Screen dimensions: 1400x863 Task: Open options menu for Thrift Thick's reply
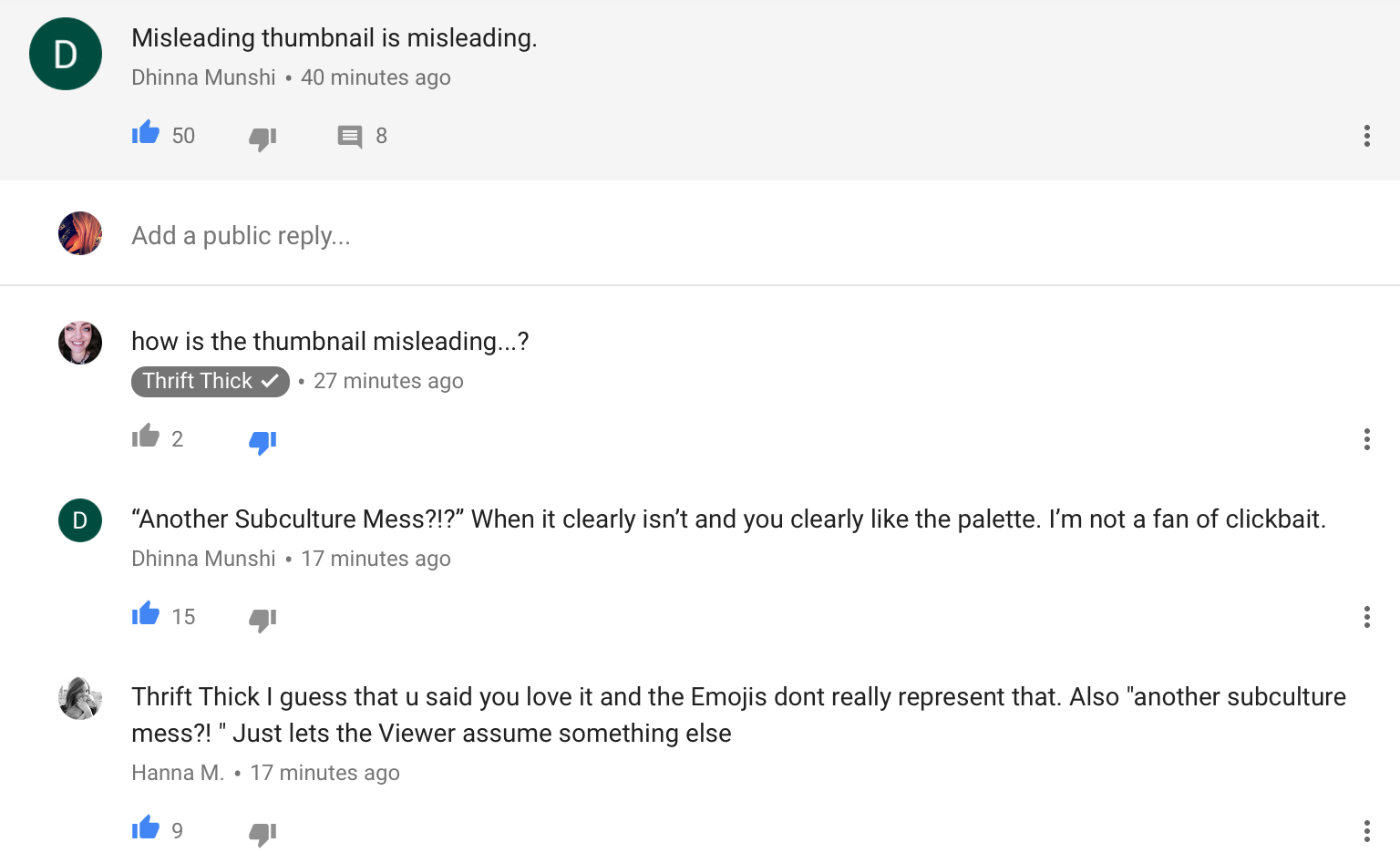(x=1366, y=439)
